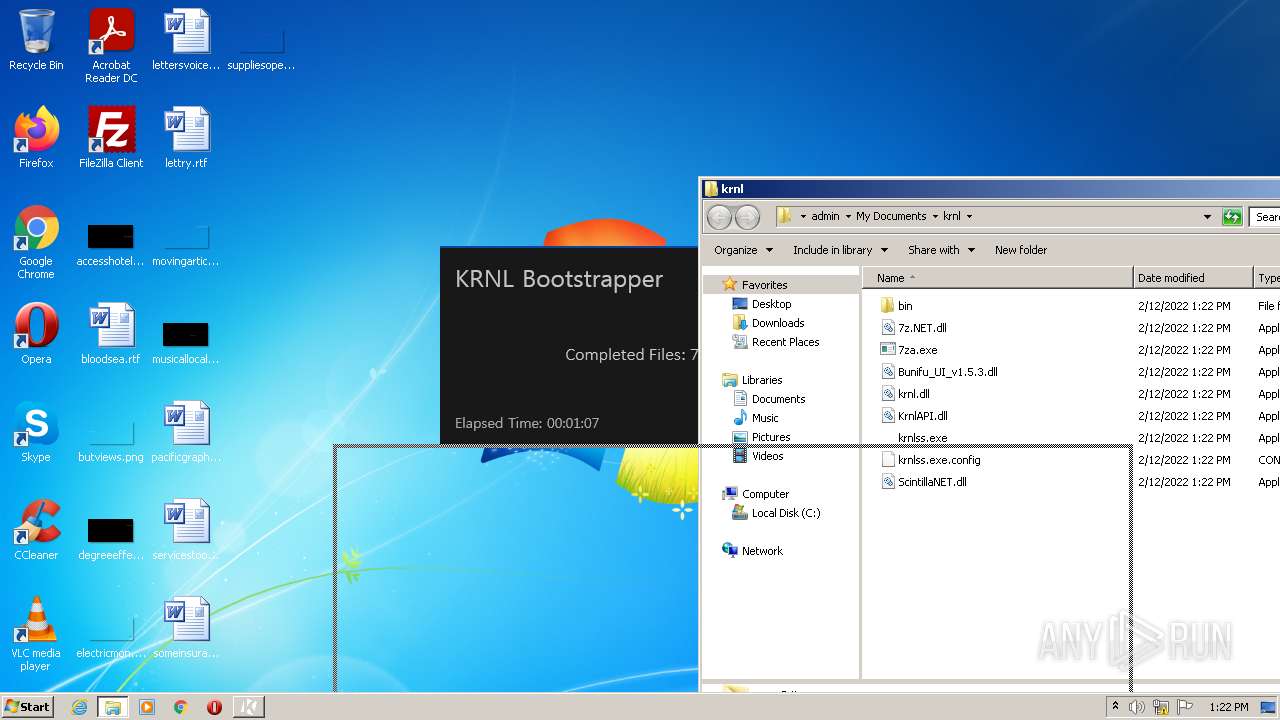Image resolution: width=1280 pixels, height=720 pixels.
Task: Open FileZilla Client desktop shortcut
Action: click(x=111, y=137)
